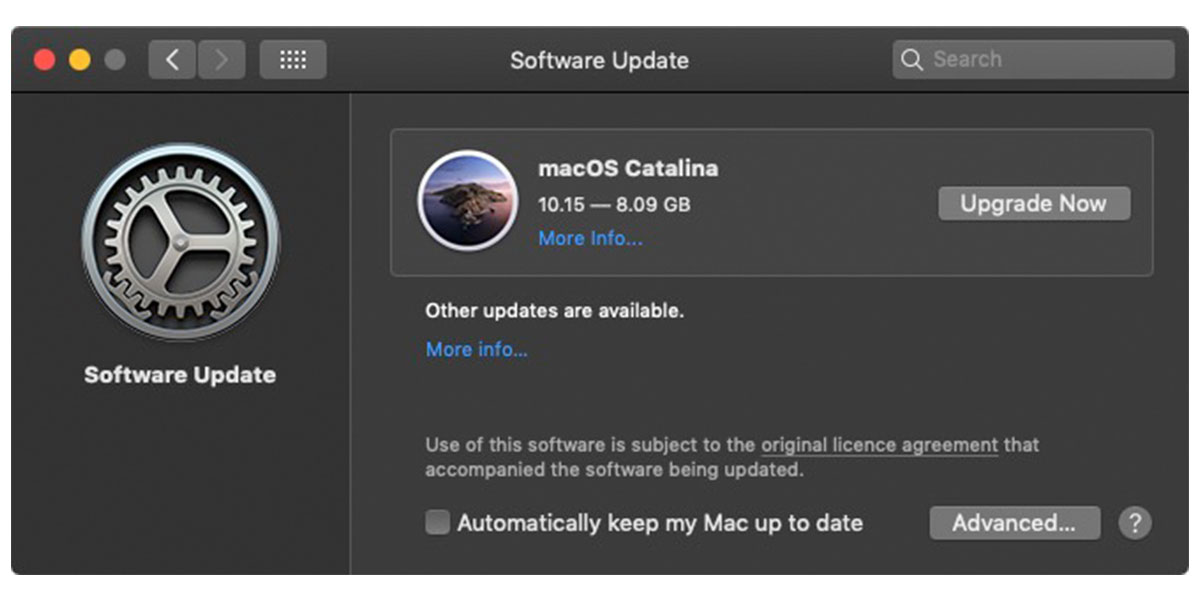
Task: Go forward with the right chevron button
Action: [221, 60]
